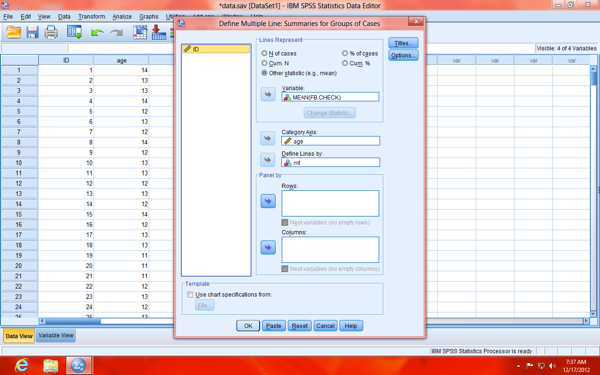Image resolution: width=600 pixels, height=375 pixels.
Task: Select the % of cases option
Action: point(360,54)
